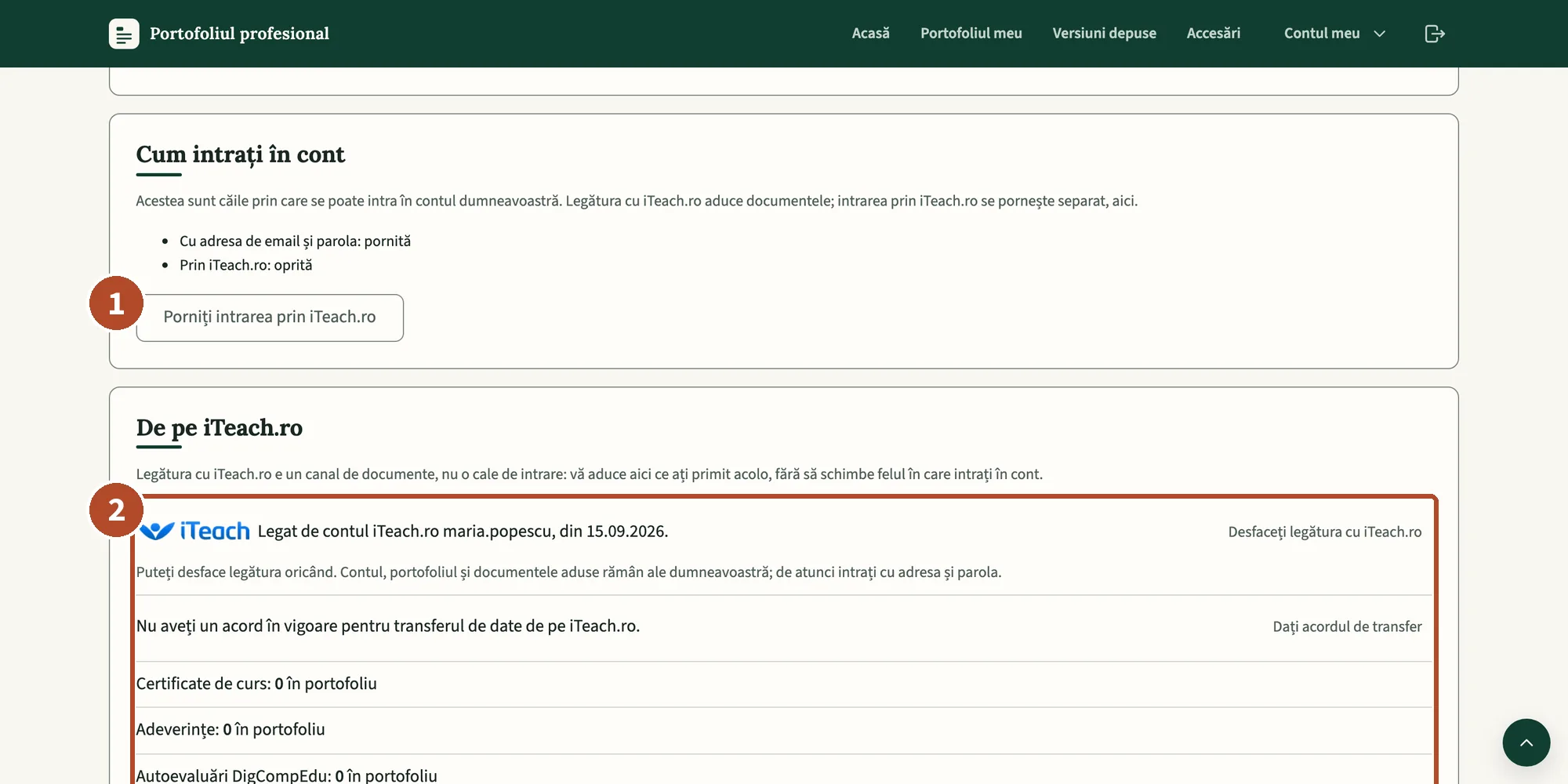Click 'Certificate de curs: 0 în portofoliu'

(256, 684)
